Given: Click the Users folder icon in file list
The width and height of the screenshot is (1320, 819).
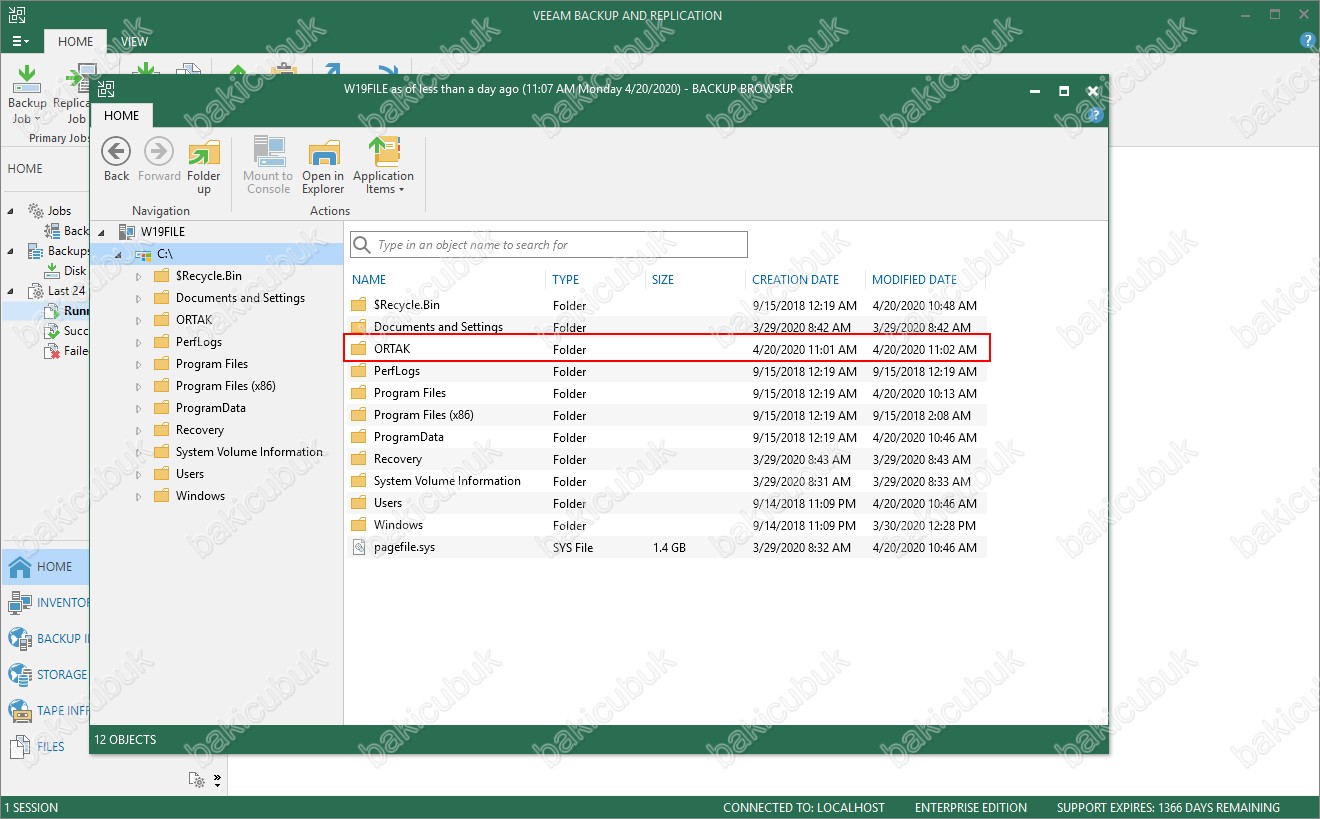Looking at the screenshot, I should click(359, 503).
